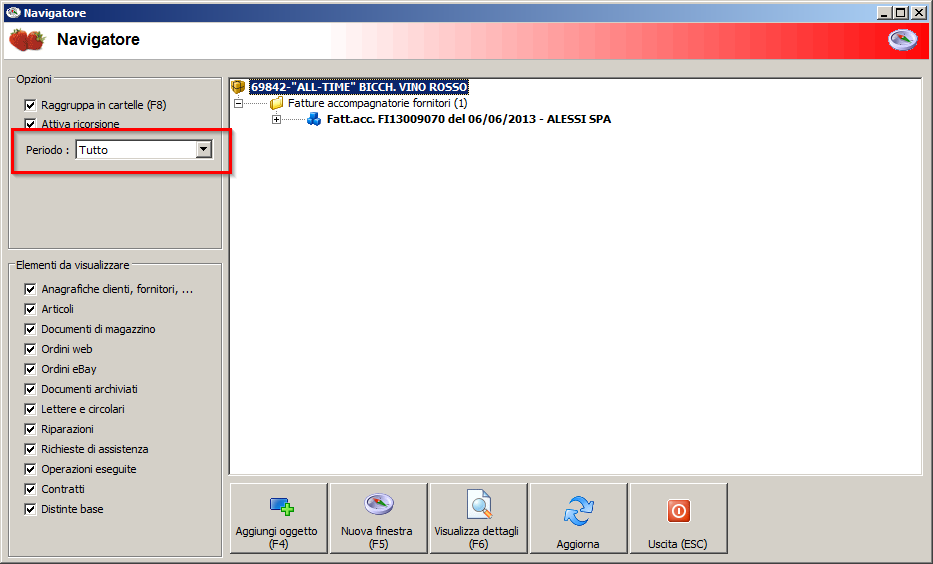This screenshot has height=564, width=933.
Task: Click the Navigatore title bar icon
Action: (x=12, y=12)
